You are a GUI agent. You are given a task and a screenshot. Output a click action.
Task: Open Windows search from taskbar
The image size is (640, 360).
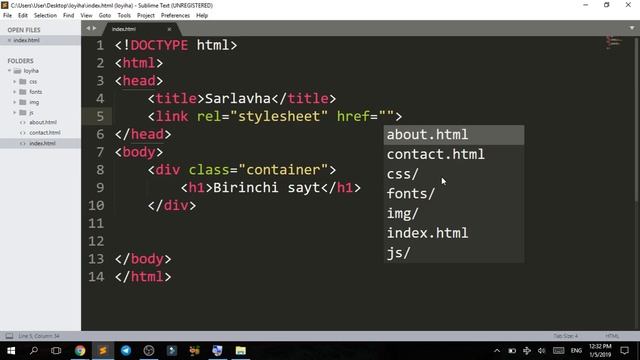(34, 351)
